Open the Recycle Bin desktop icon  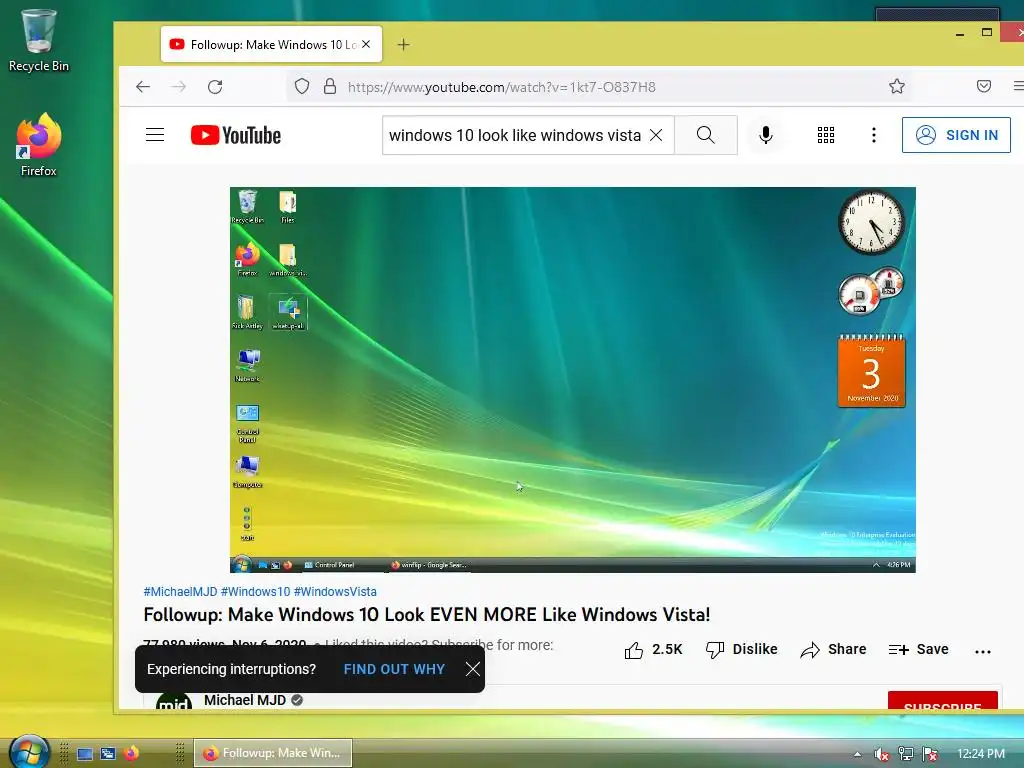39,40
